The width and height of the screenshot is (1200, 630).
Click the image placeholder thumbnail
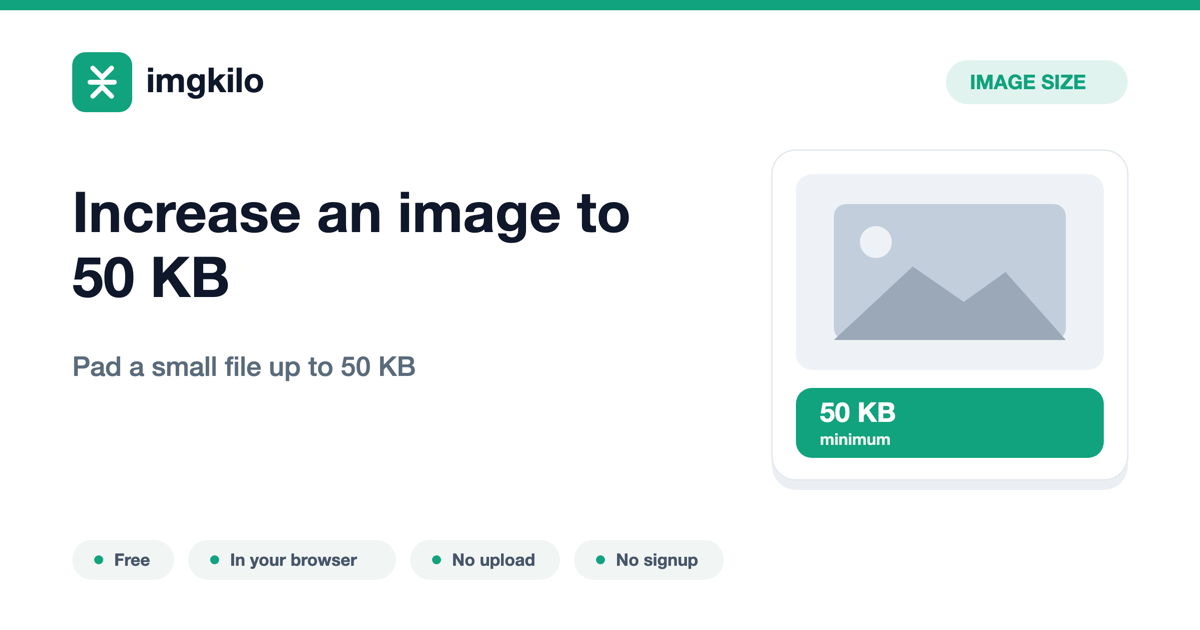tap(949, 272)
